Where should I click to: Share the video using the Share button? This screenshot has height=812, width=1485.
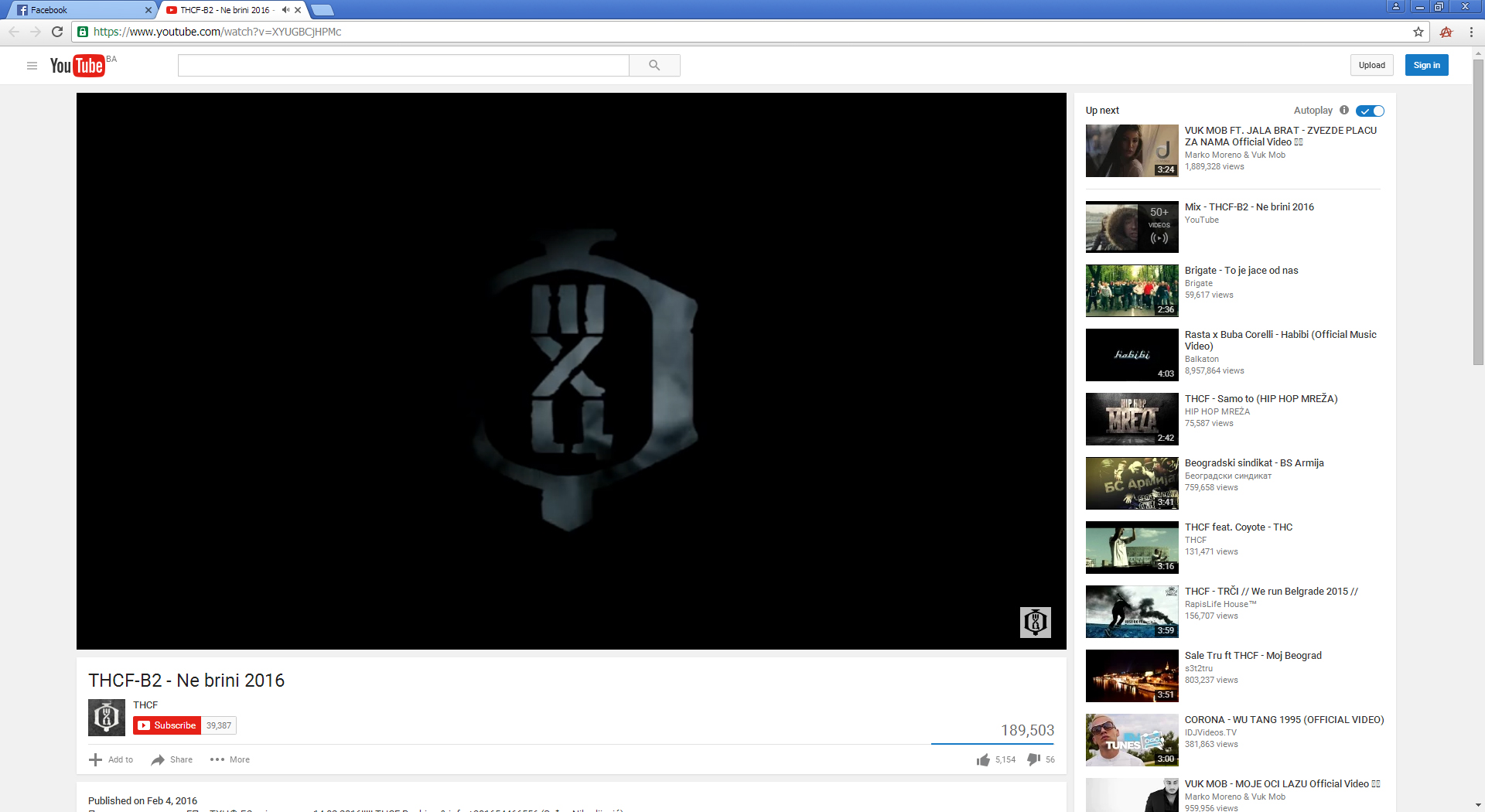pos(172,760)
